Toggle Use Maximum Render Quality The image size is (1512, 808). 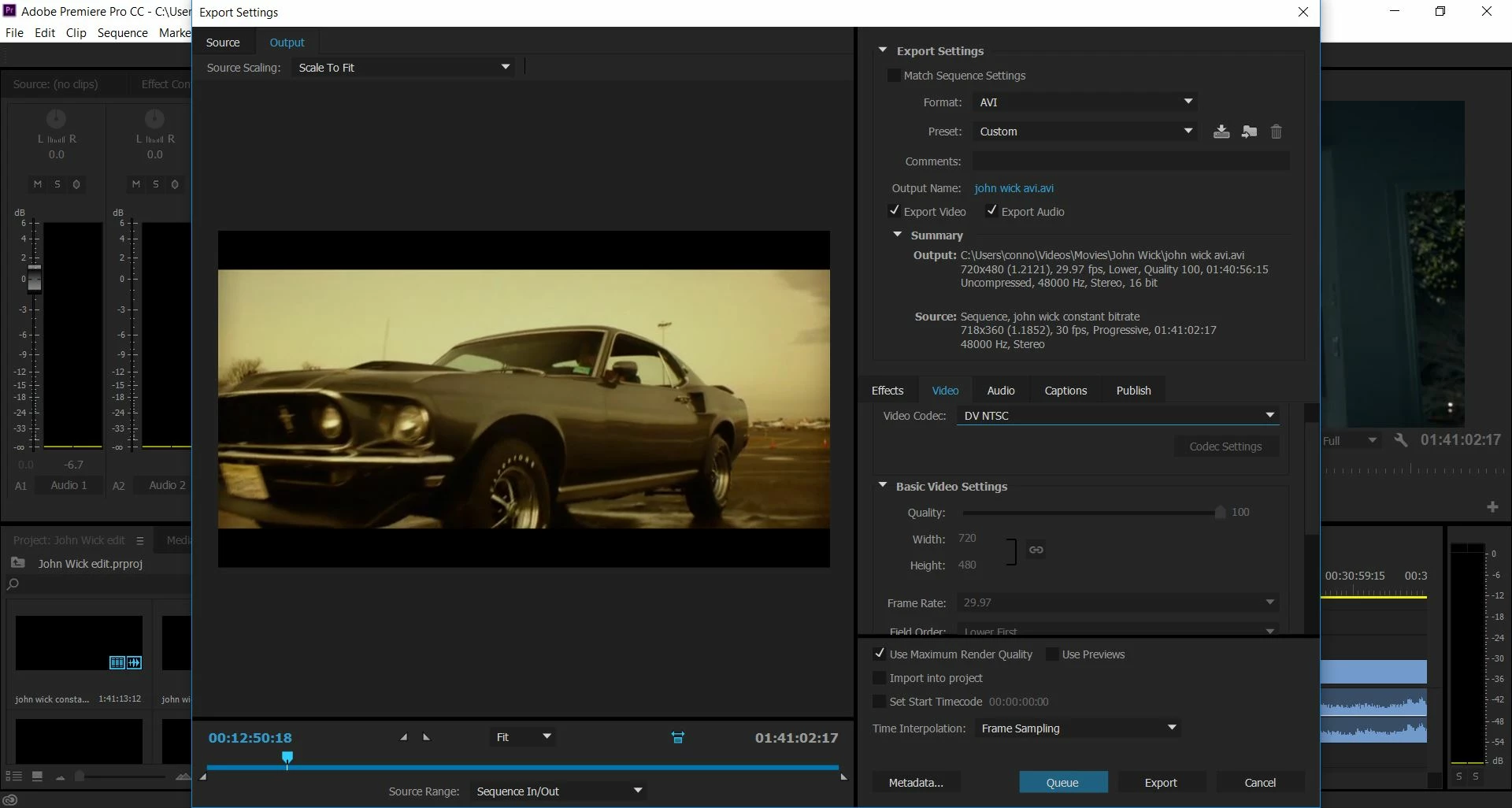[x=880, y=654]
